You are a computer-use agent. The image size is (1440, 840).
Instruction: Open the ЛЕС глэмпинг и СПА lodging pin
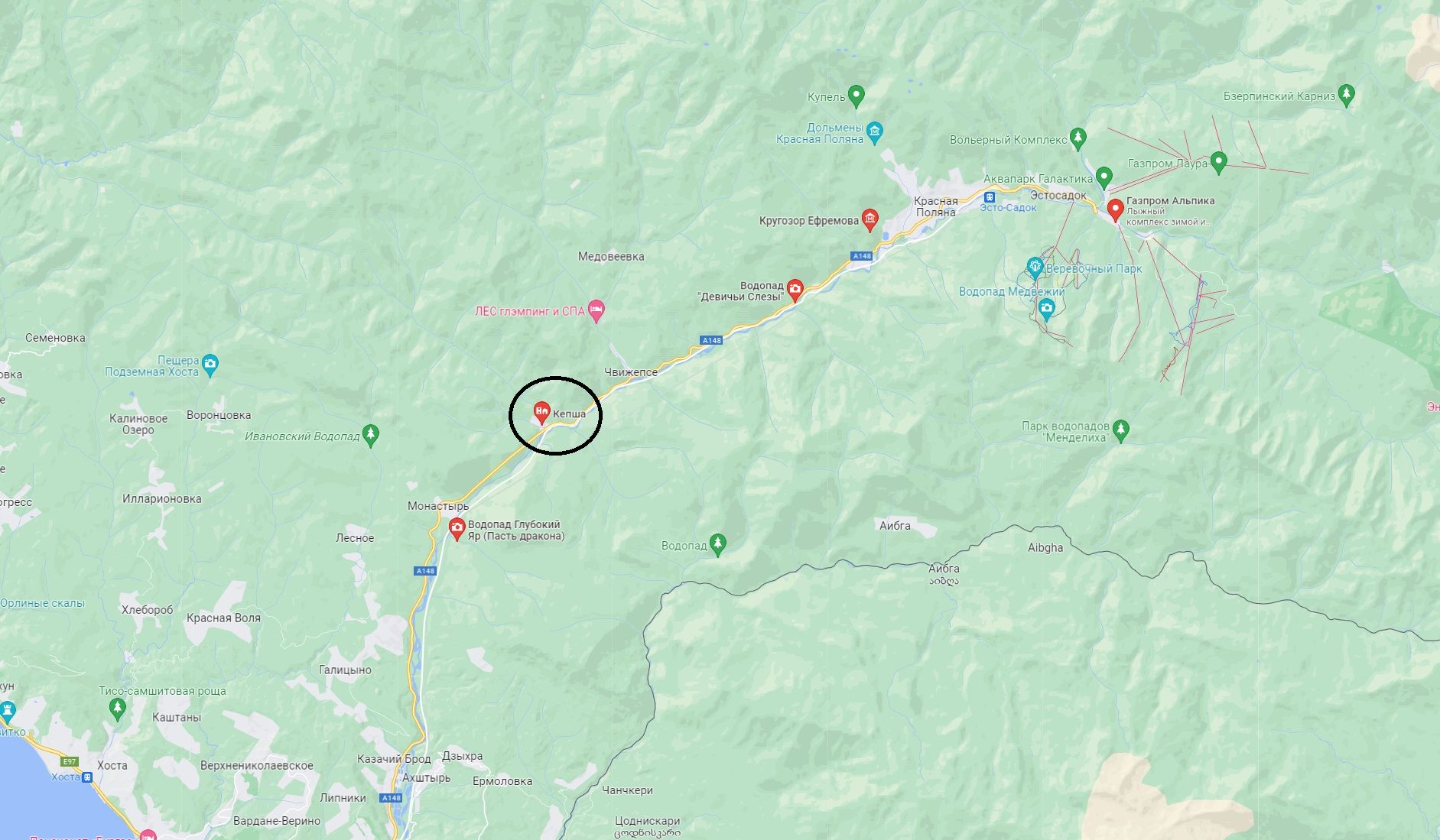click(x=596, y=311)
